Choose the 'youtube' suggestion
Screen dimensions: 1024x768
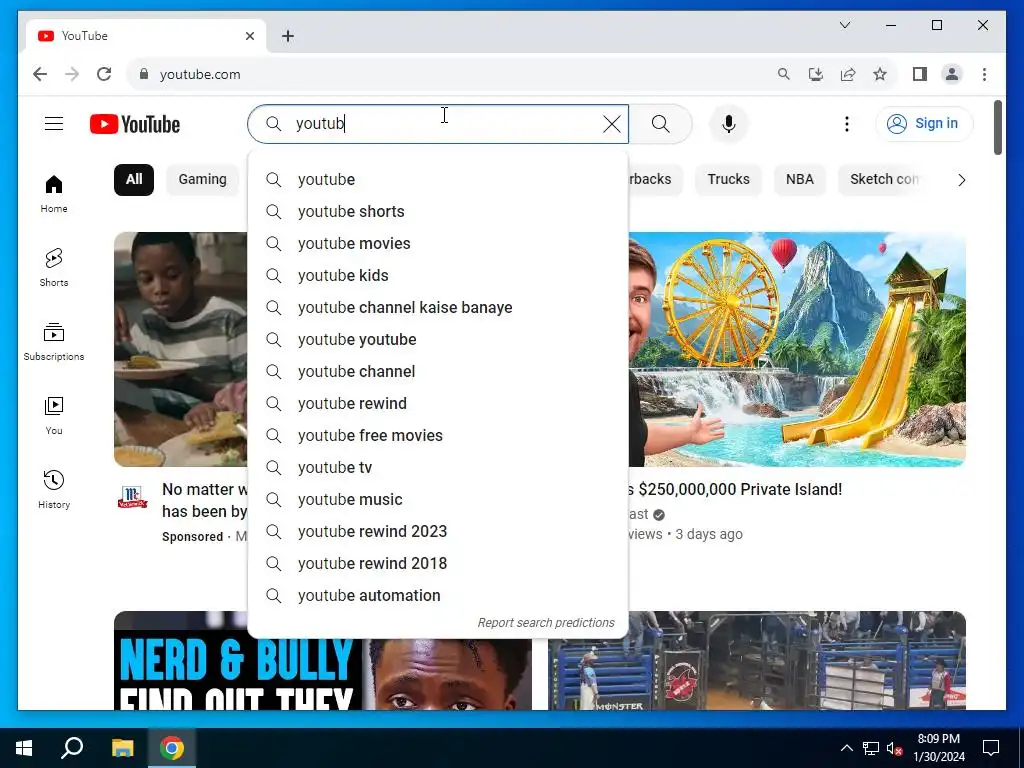click(x=438, y=180)
